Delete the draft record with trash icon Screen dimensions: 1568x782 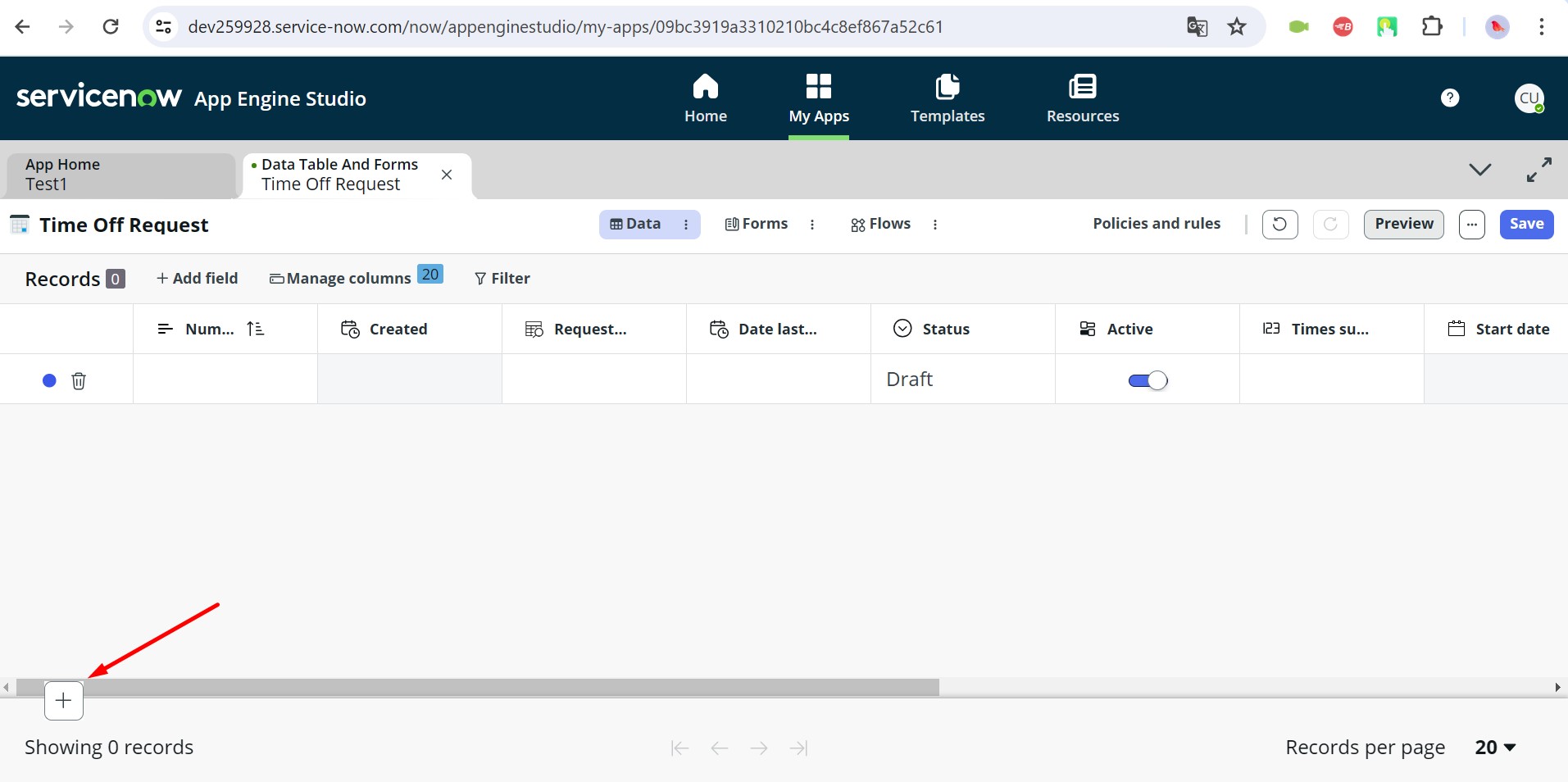[79, 380]
